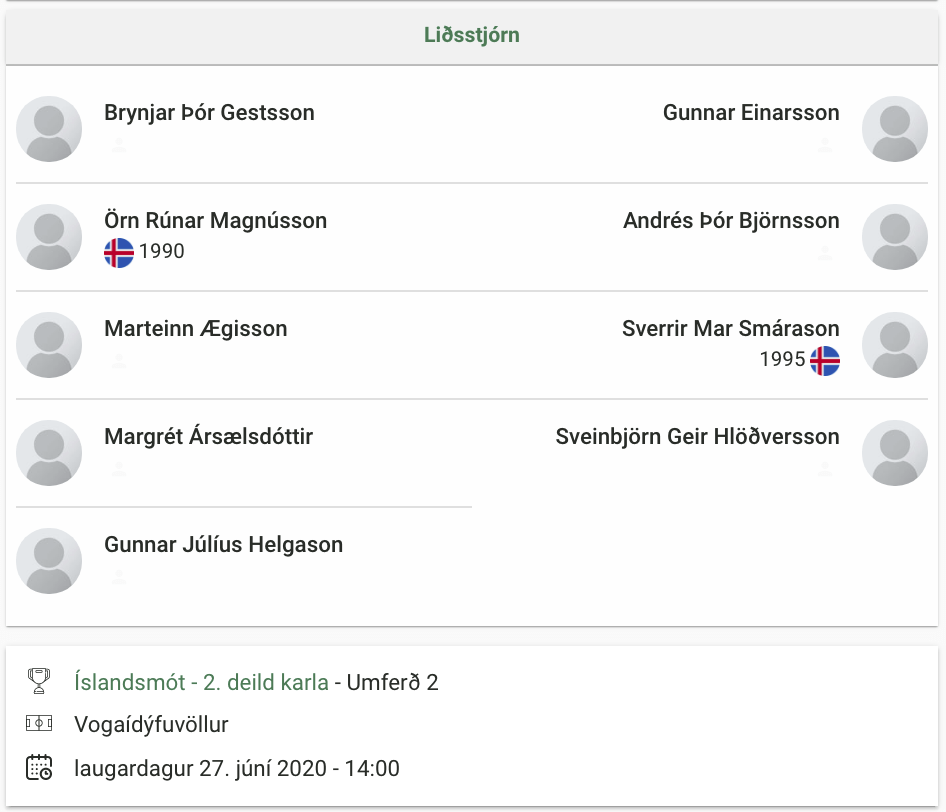Click Margrét Ársælsdóttir's avatar placeholder
The image size is (946, 812).
[x=49, y=453]
